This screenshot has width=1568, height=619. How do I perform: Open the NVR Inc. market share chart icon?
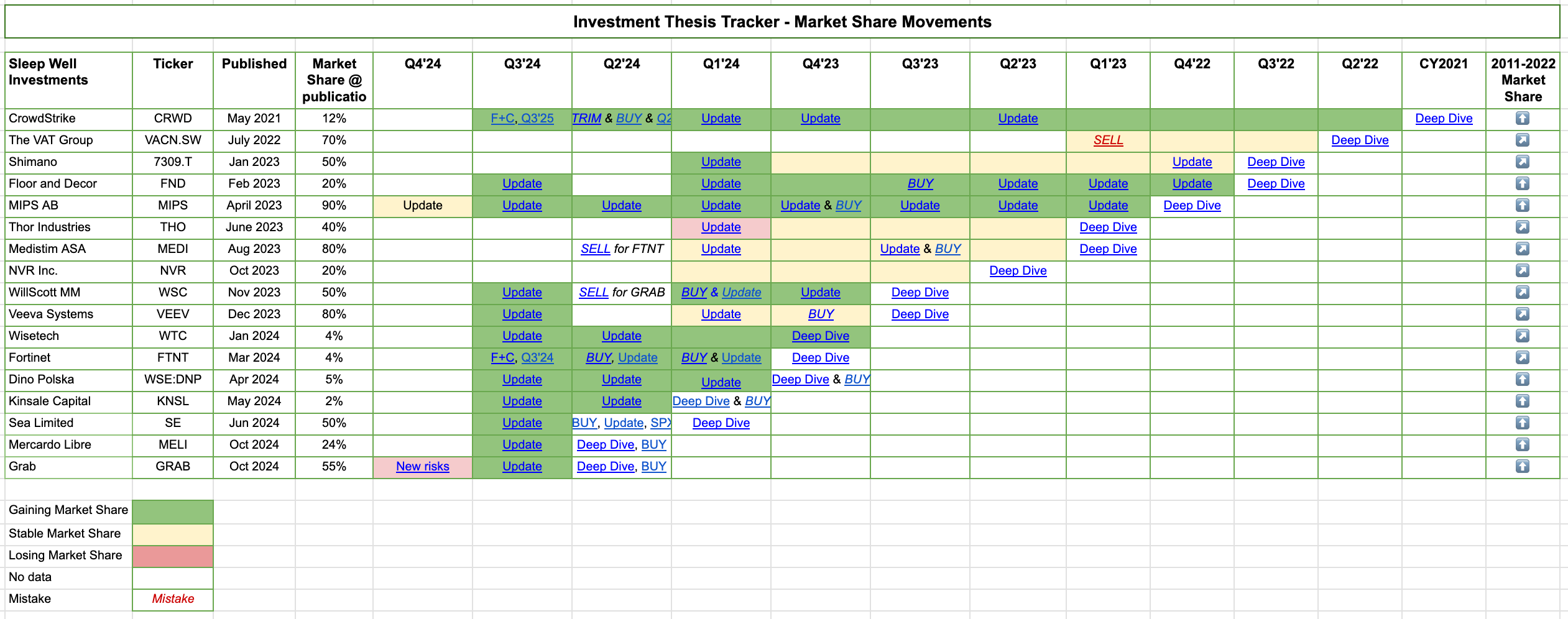1522,270
